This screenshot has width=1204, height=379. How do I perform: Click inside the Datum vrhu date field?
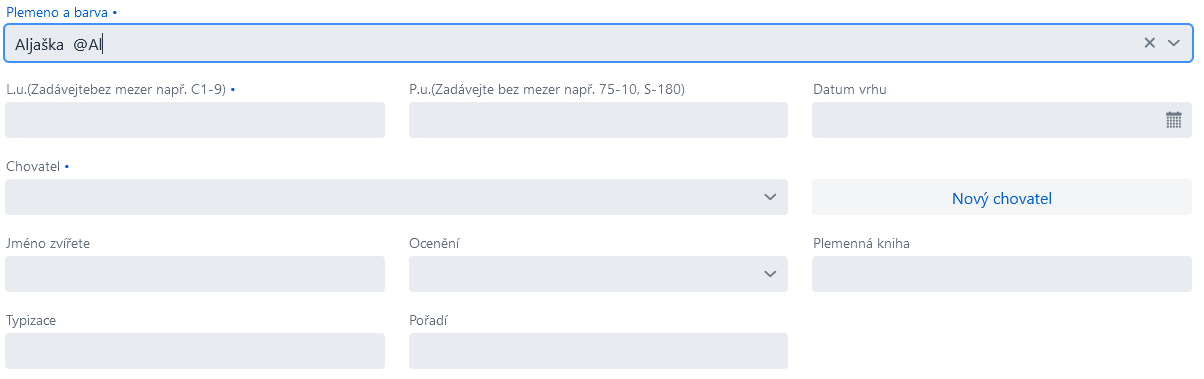tap(986, 120)
